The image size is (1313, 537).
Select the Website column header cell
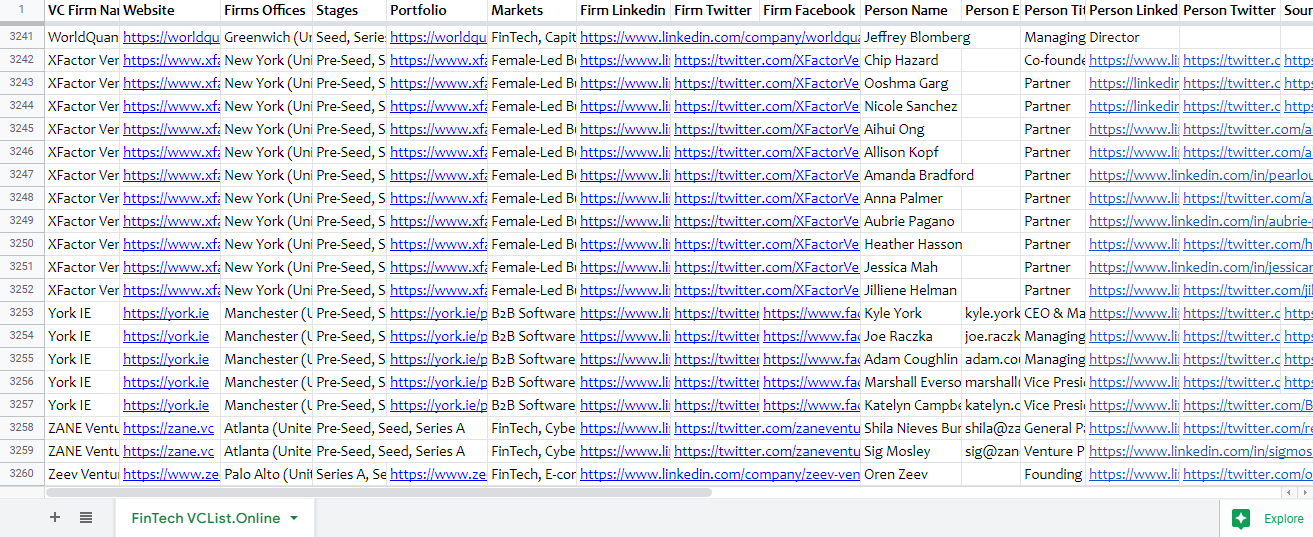tap(170, 10)
